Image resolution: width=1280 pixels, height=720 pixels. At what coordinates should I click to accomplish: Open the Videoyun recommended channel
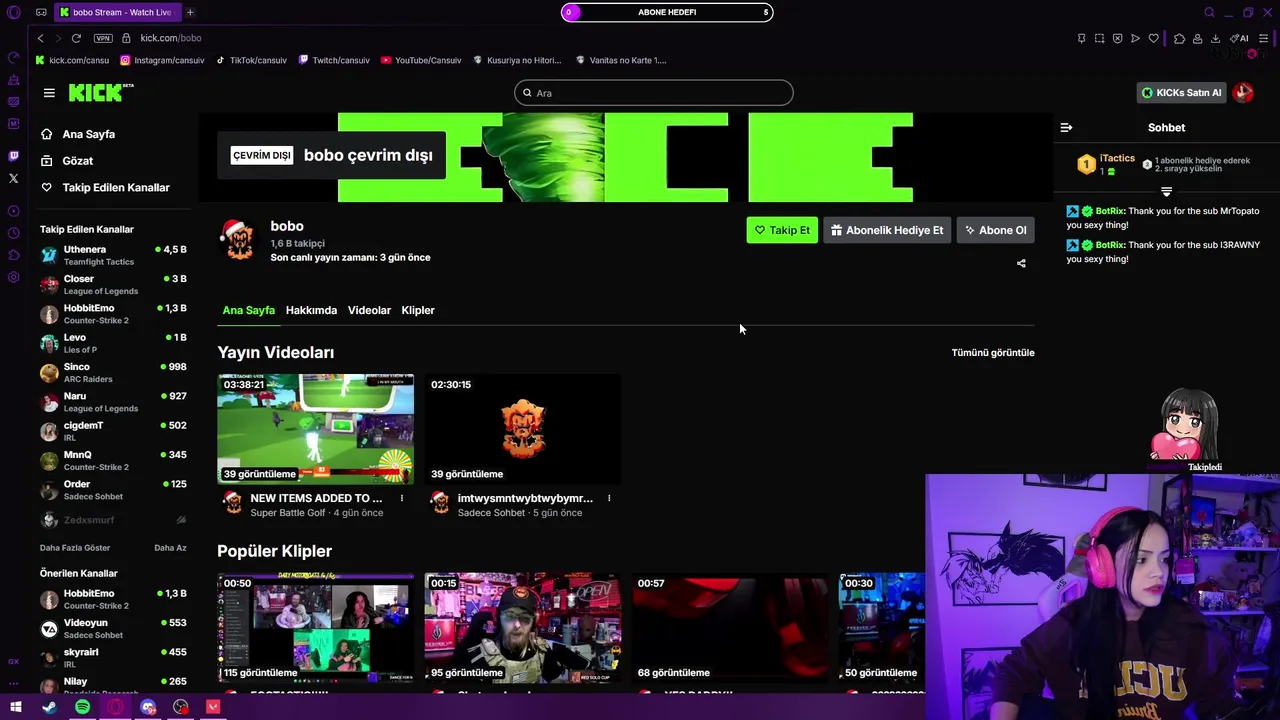(x=113, y=628)
